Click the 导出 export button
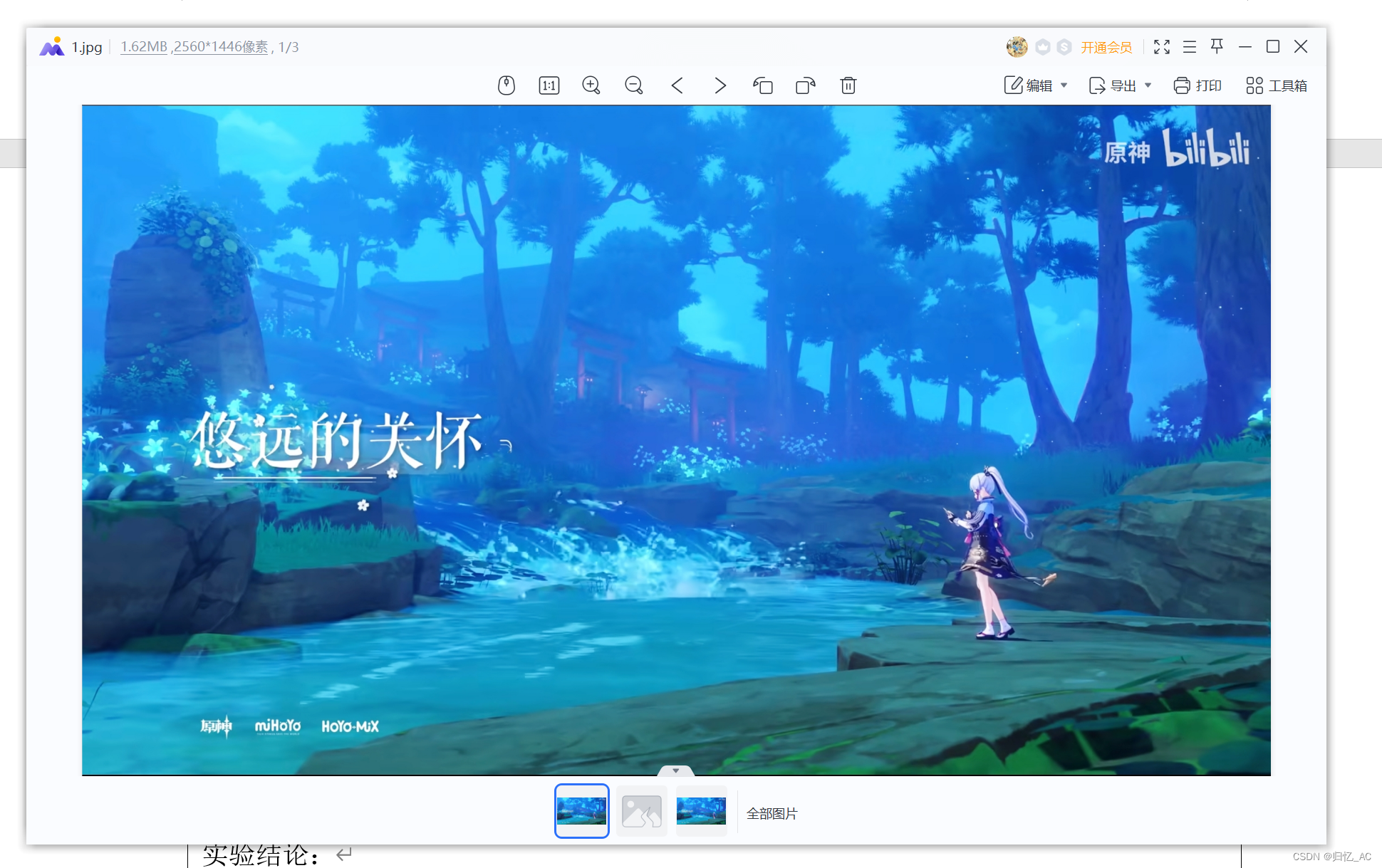The height and width of the screenshot is (868, 1382). (1113, 85)
